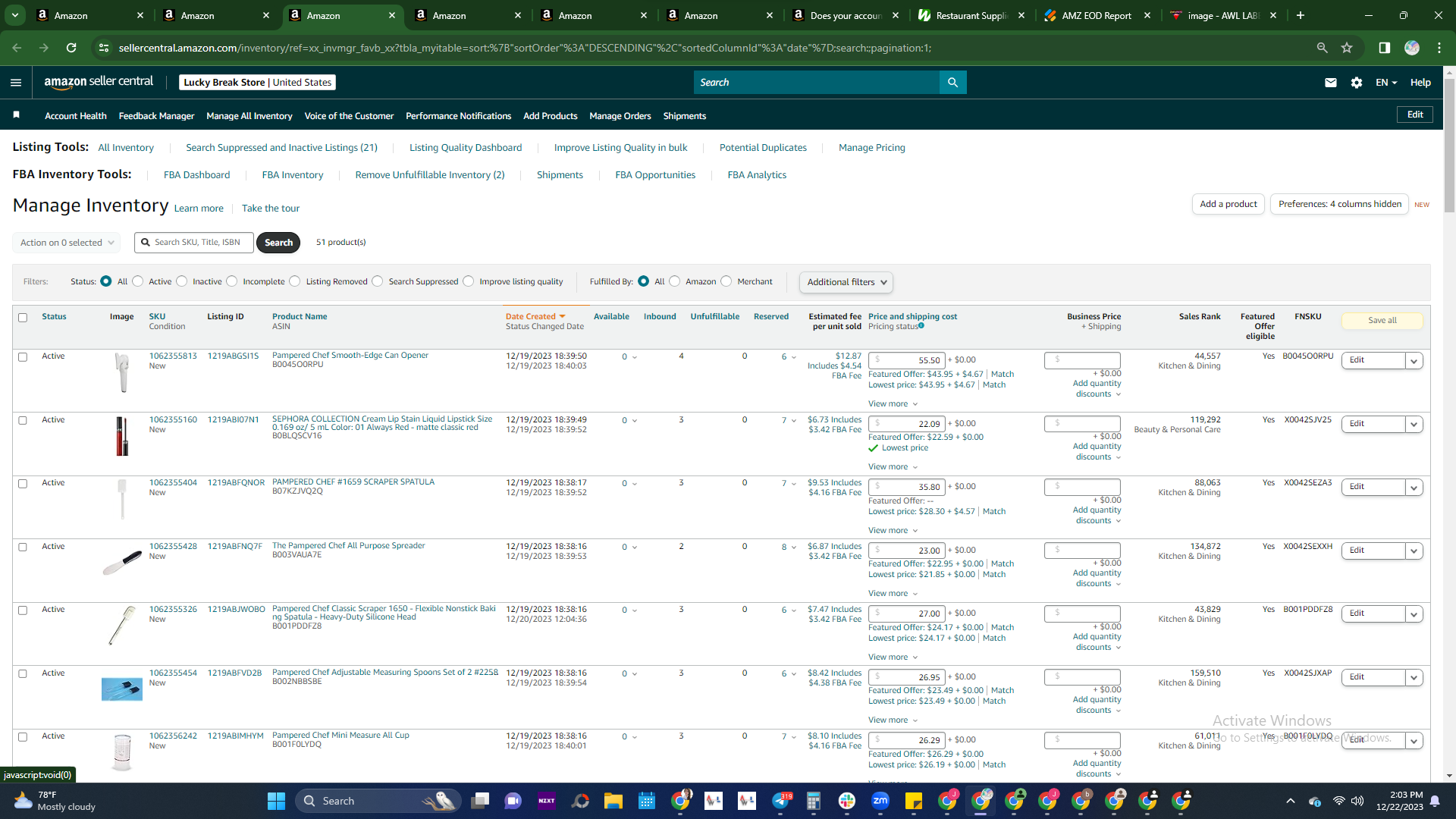Click the Save all button

(x=1382, y=321)
